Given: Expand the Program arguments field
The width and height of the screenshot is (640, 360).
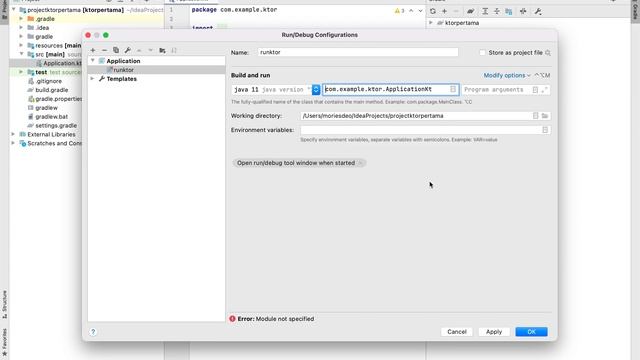Looking at the screenshot, I should coord(544,89).
